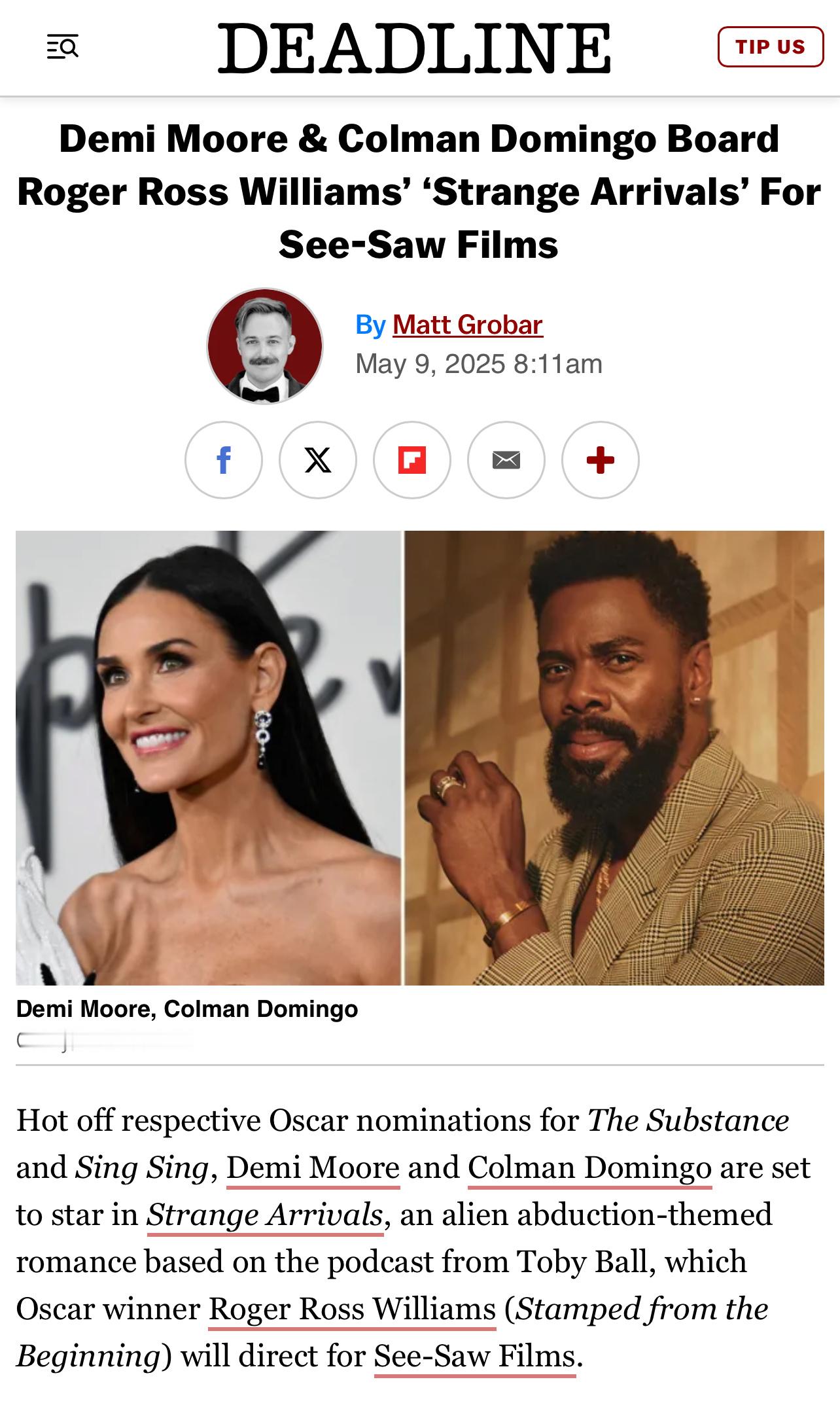Open the menu and search icon
The width and height of the screenshot is (840, 1405).
click(x=63, y=47)
